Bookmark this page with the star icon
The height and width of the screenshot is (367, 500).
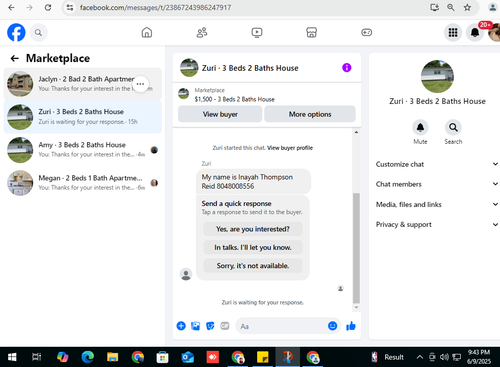(467, 7)
